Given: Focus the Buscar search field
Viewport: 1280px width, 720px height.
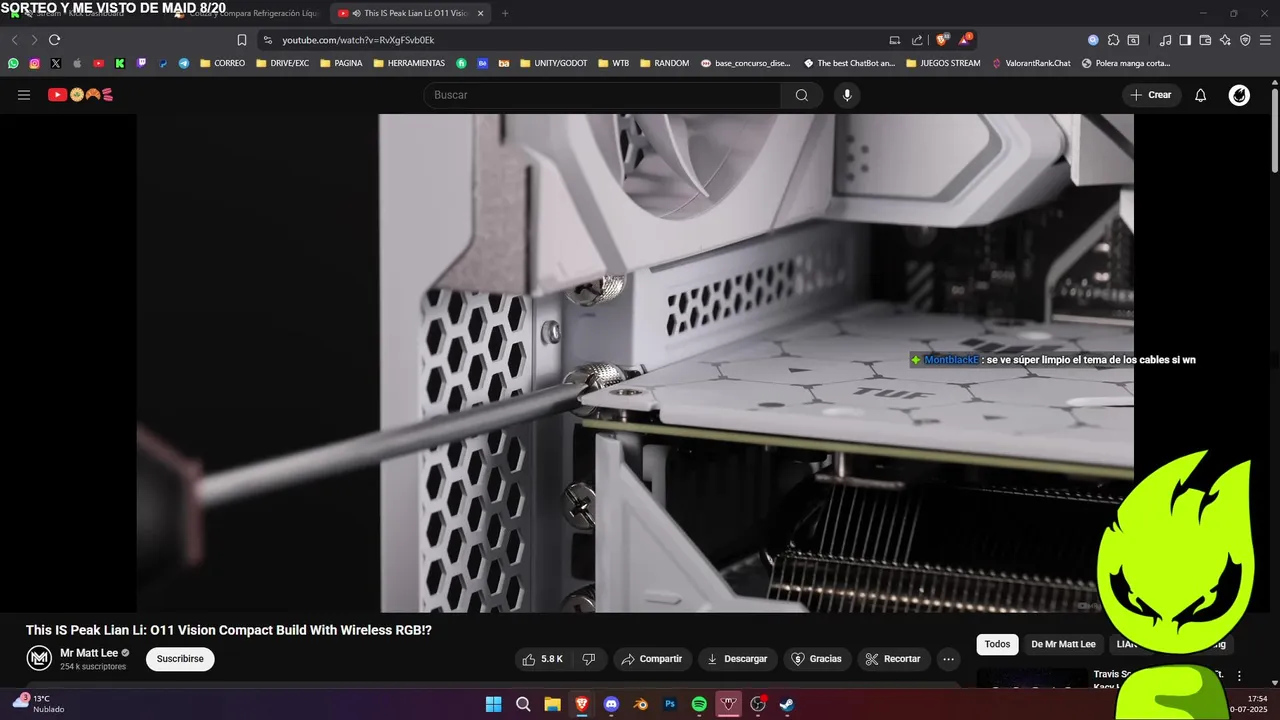Looking at the screenshot, I should 603,95.
